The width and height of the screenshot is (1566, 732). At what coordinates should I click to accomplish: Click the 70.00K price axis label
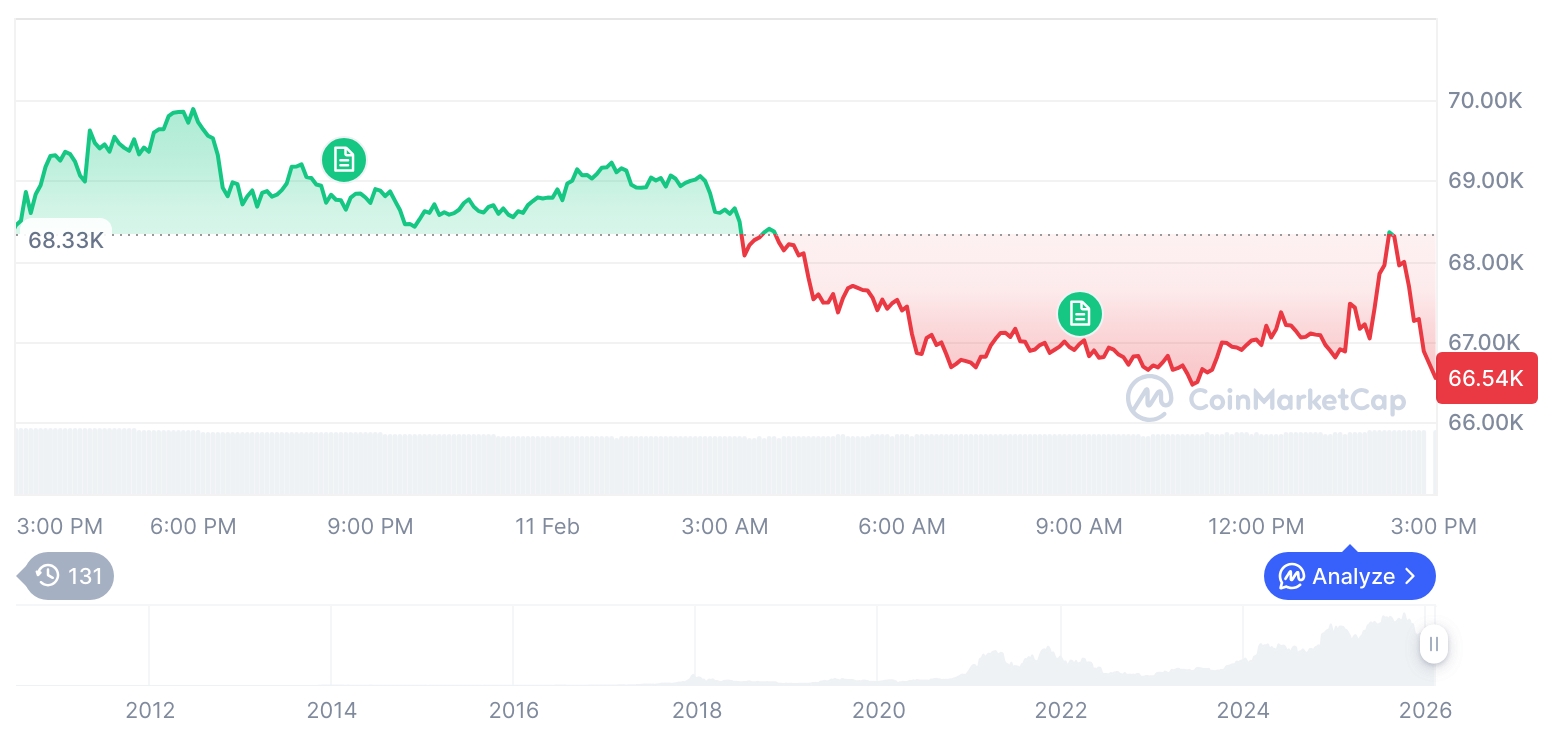pos(1485,100)
